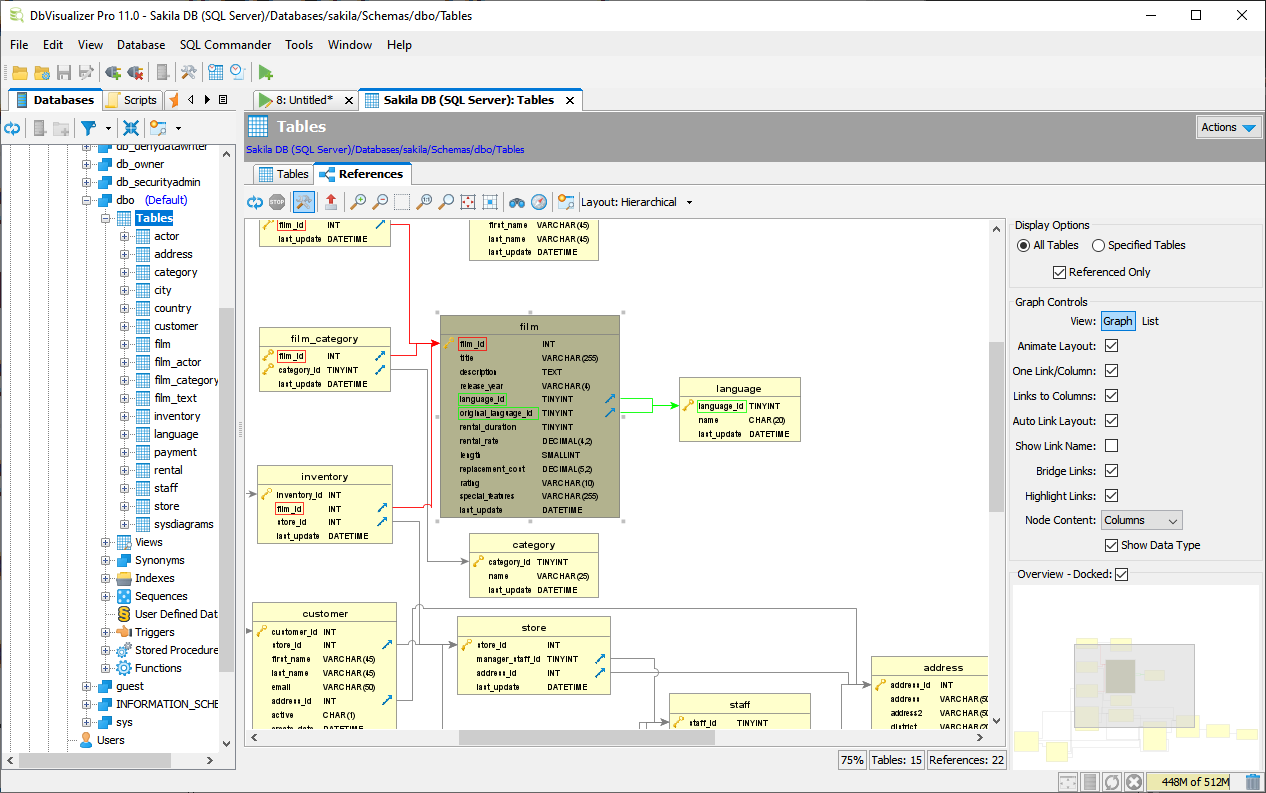This screenshot has height=793, width=1266.
Task: Zoom in on the graph
Action: coord(358,202)
